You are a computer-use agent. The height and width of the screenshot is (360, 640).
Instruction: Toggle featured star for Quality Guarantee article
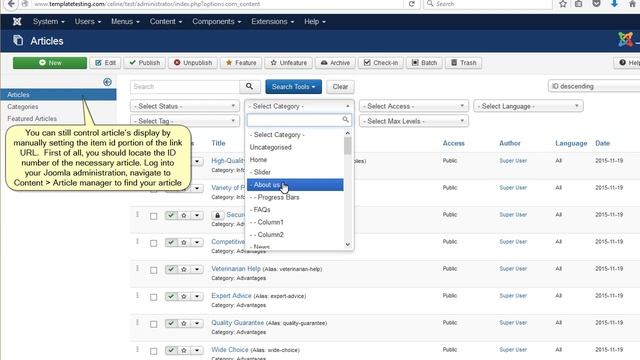click(x=184, y=323)
